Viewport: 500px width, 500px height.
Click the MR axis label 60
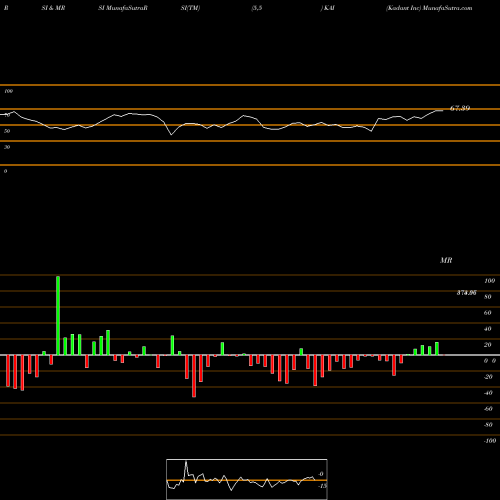[488, 313]
